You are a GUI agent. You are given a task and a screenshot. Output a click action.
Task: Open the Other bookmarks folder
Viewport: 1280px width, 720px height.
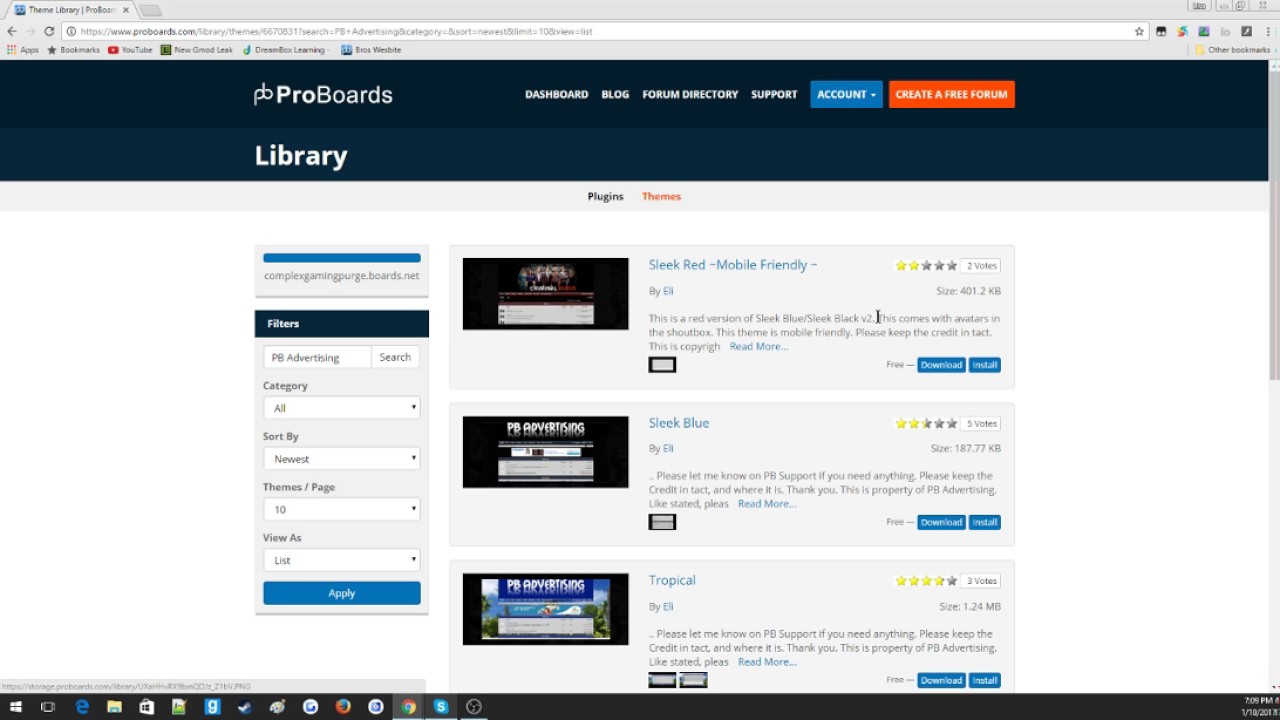[x=1233, y=50]
